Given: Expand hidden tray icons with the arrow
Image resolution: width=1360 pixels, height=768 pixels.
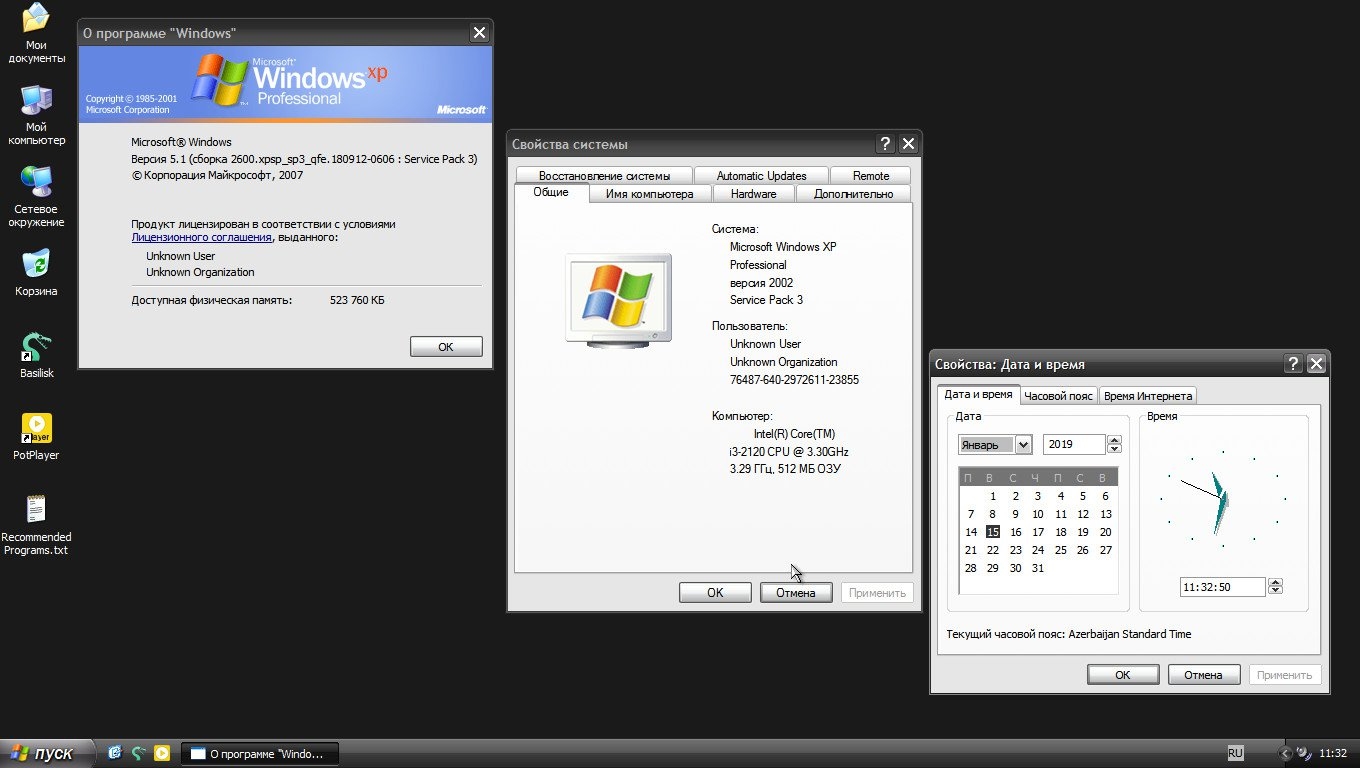Looking at the screenshot, I should [x=1285, y=753].
